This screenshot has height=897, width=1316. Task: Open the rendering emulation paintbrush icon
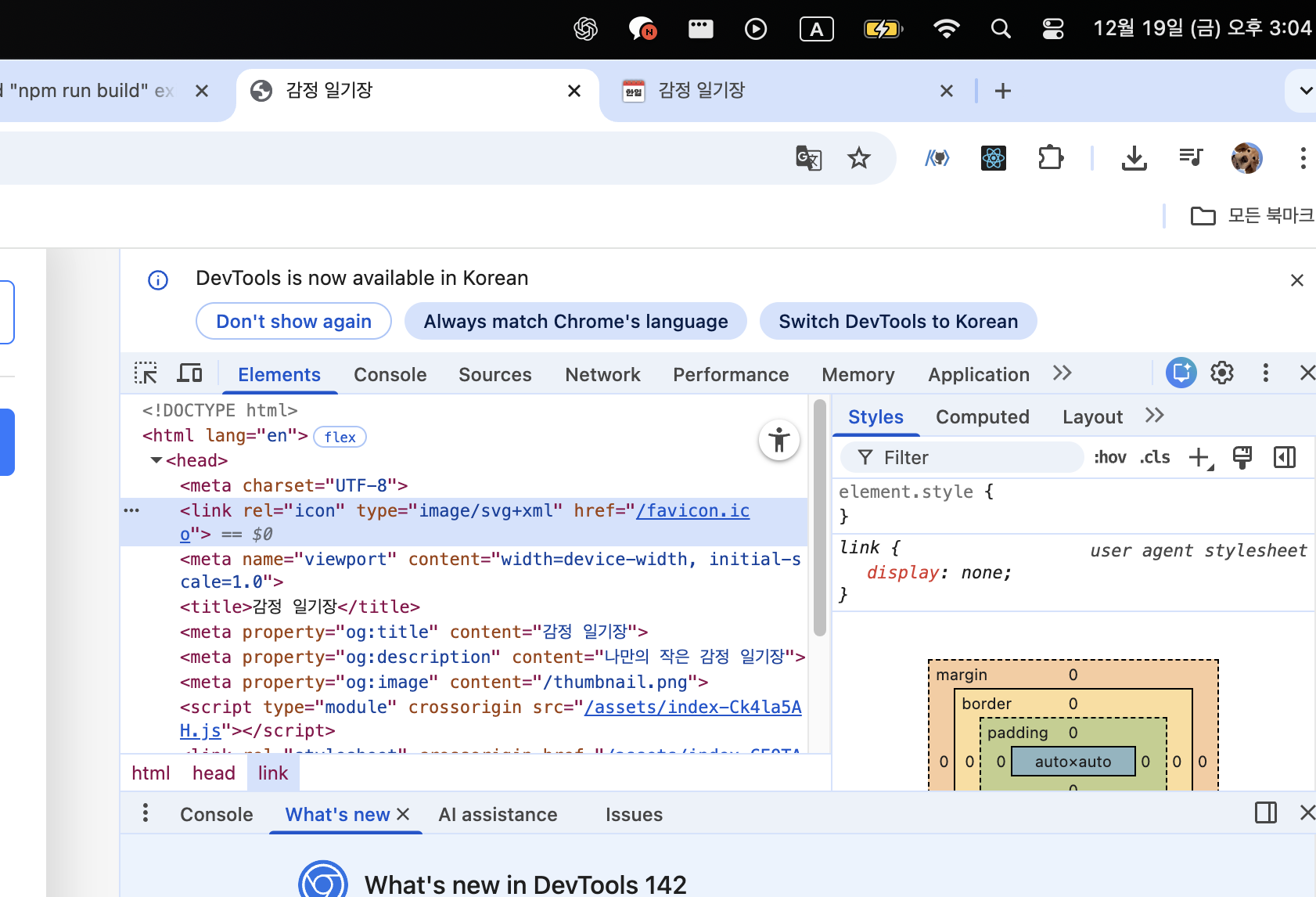[1242, 458]
